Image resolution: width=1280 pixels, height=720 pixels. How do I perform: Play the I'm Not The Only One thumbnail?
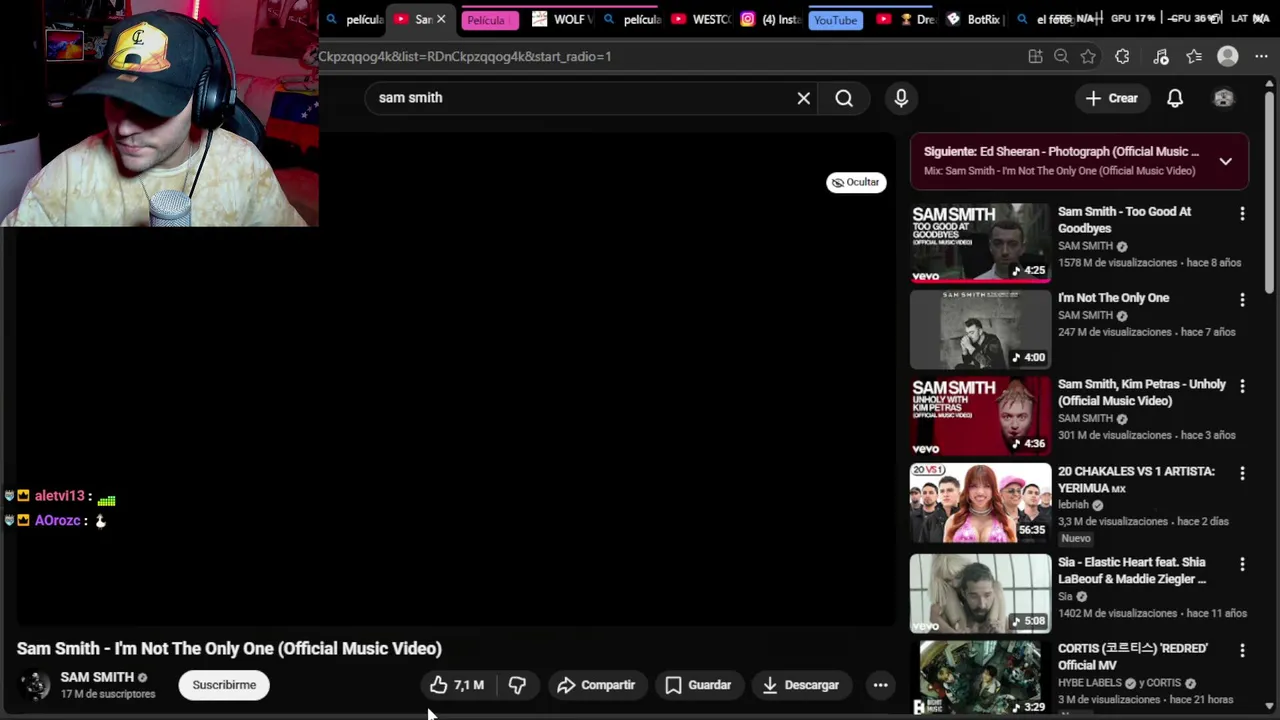coord(980,330)
